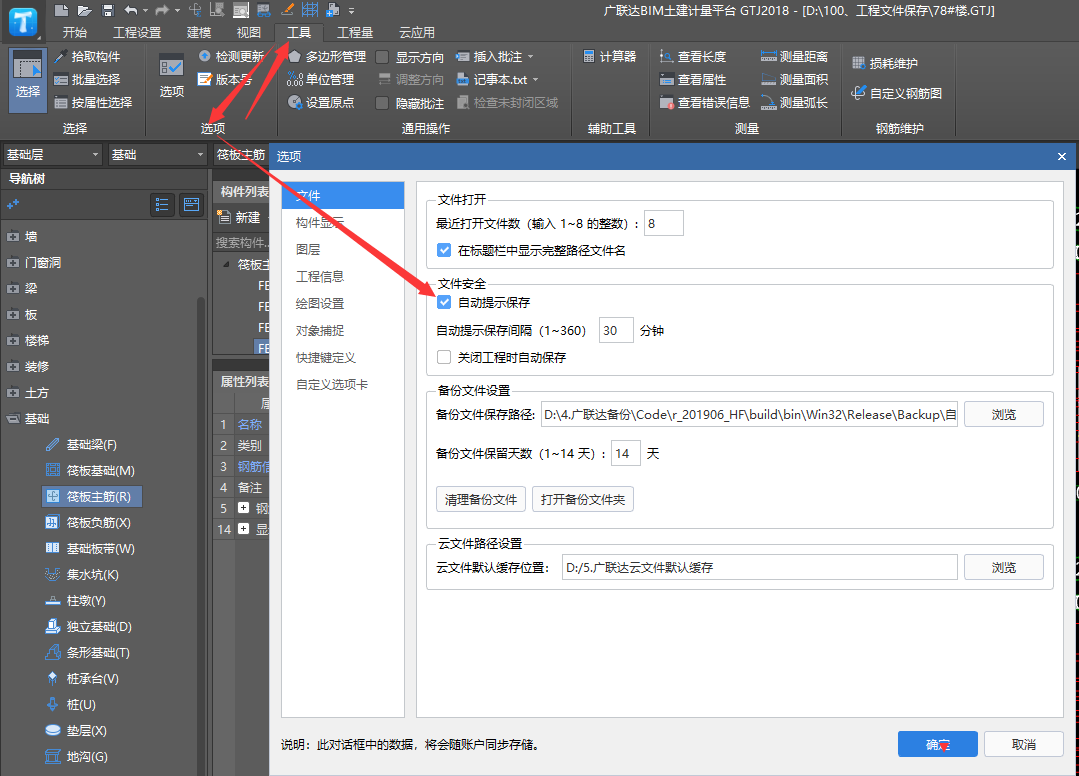Toggle 隐藏批注 checkbox in ribbon
This screenshot has width=1079, height=776.
383,103
